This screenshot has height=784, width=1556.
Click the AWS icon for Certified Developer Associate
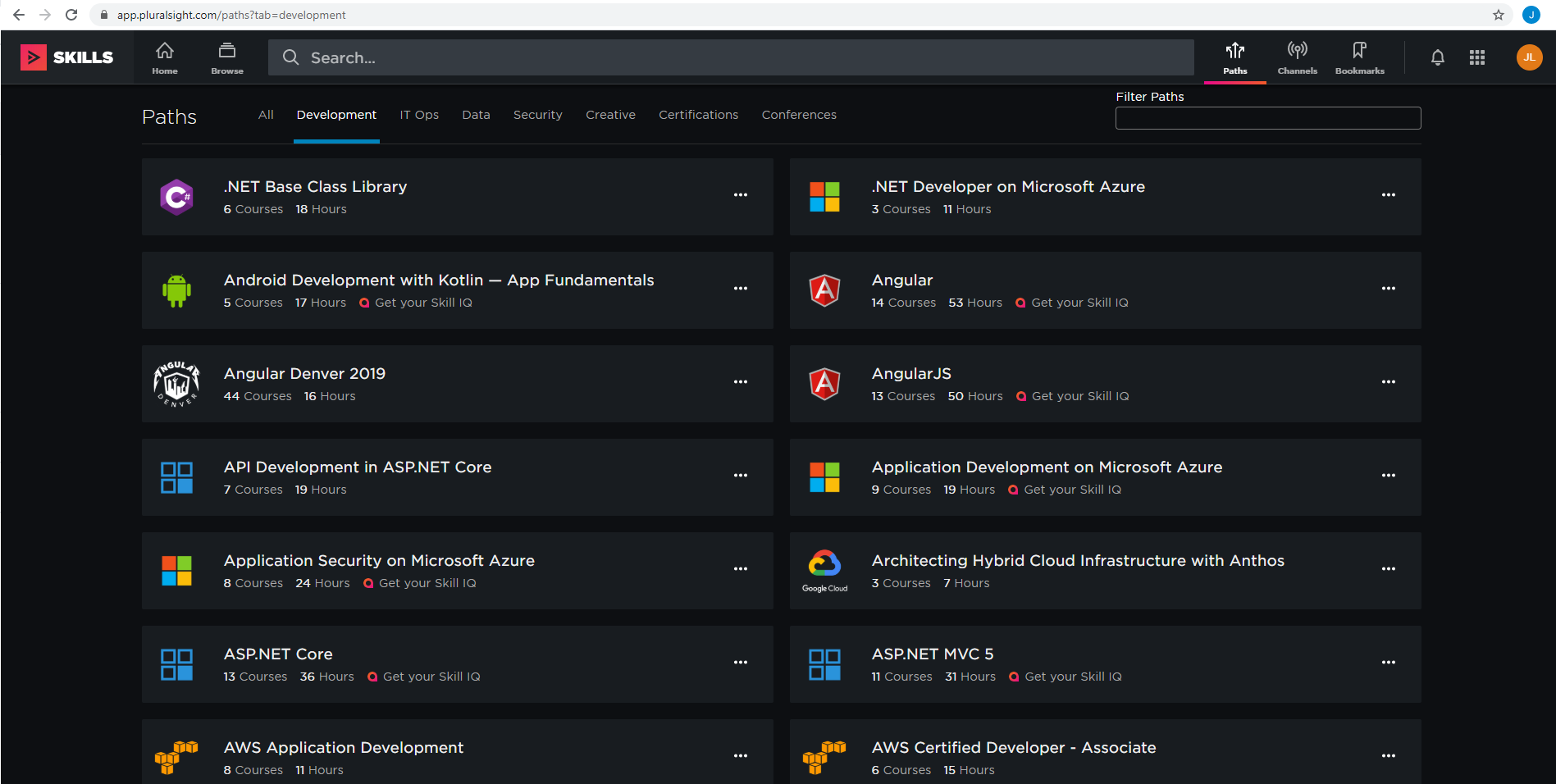pyautogui.click(x=824, y=758)
